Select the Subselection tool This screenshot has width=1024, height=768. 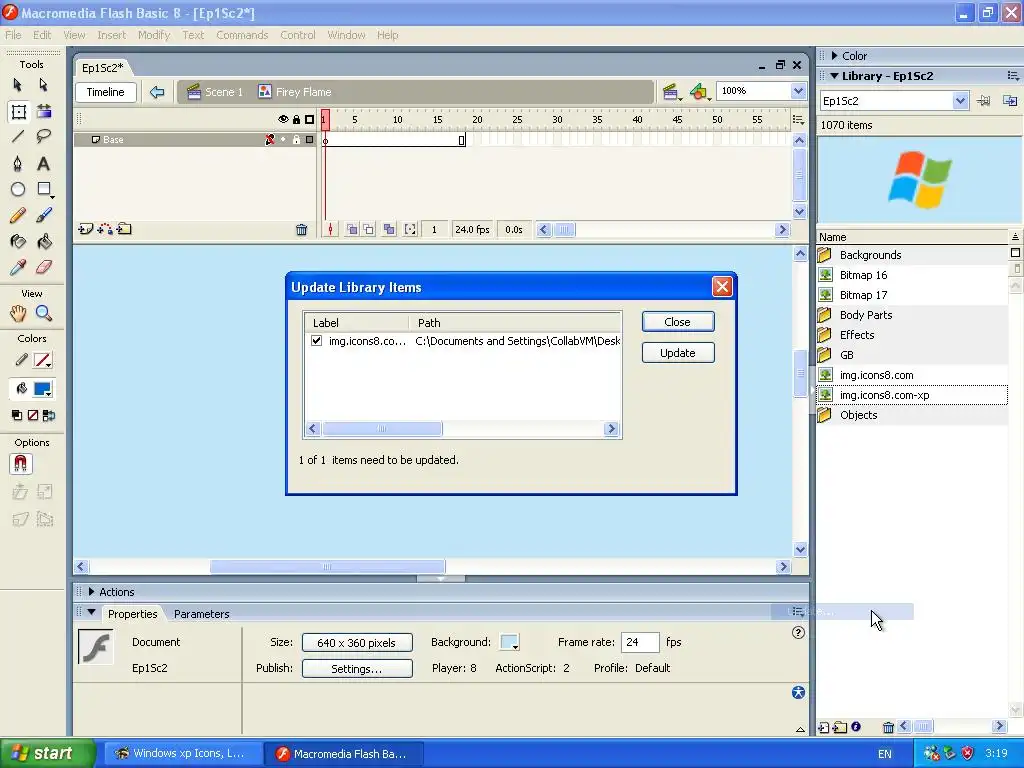coord(43,85)
